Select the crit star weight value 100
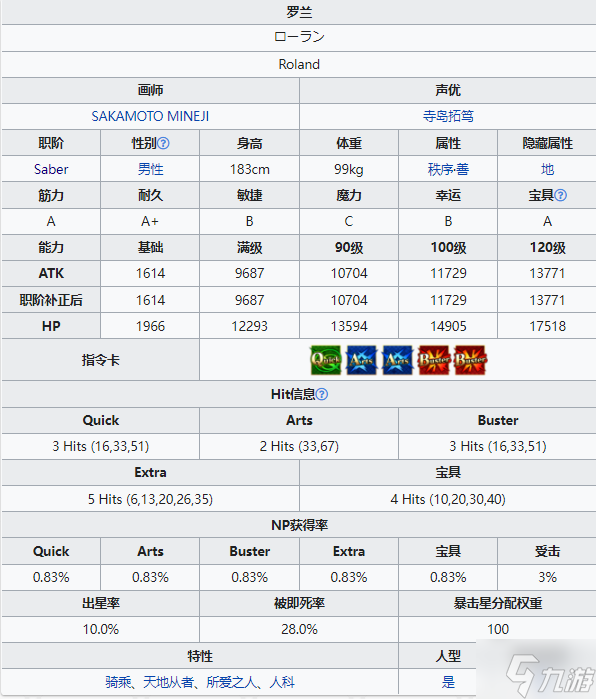The image size is (596, 699). coord(498,629)
